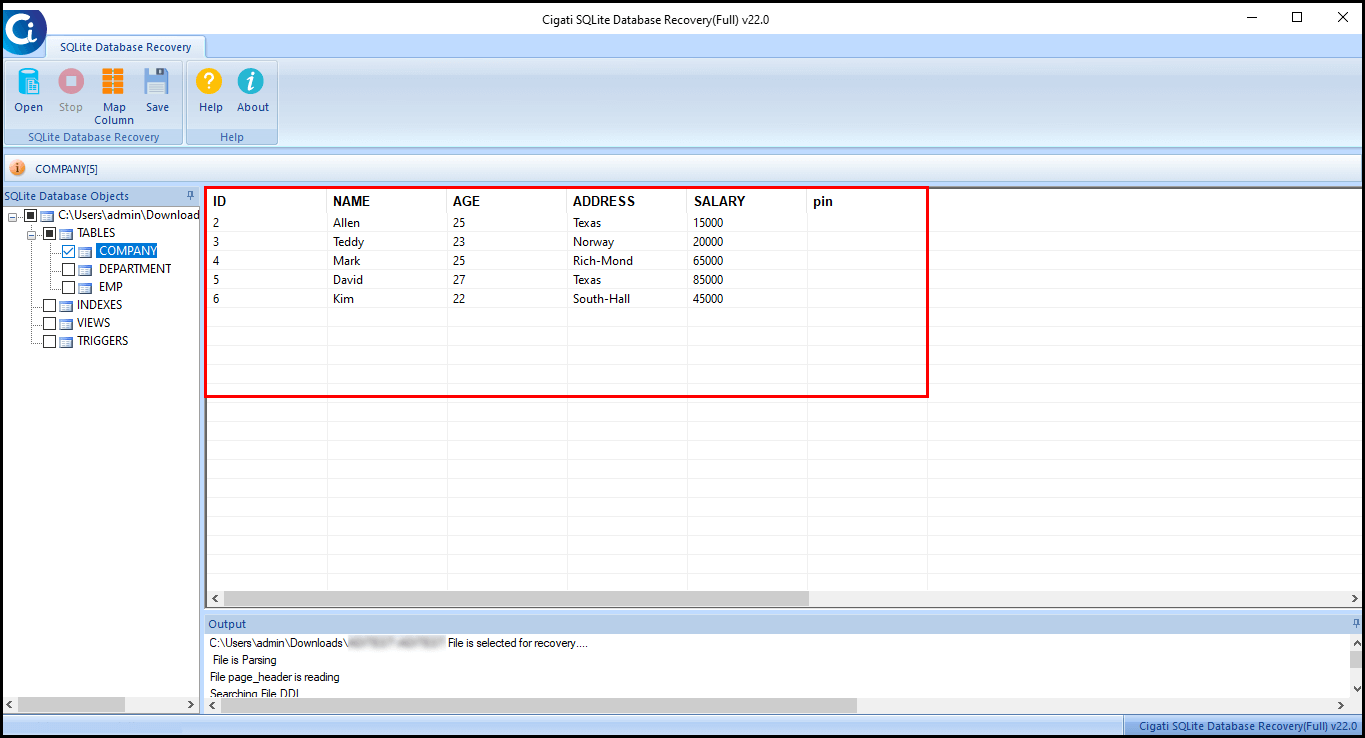This screenshot has height=738, width=1365.
Task: Click the Open database icon
Action: (29, 82)
